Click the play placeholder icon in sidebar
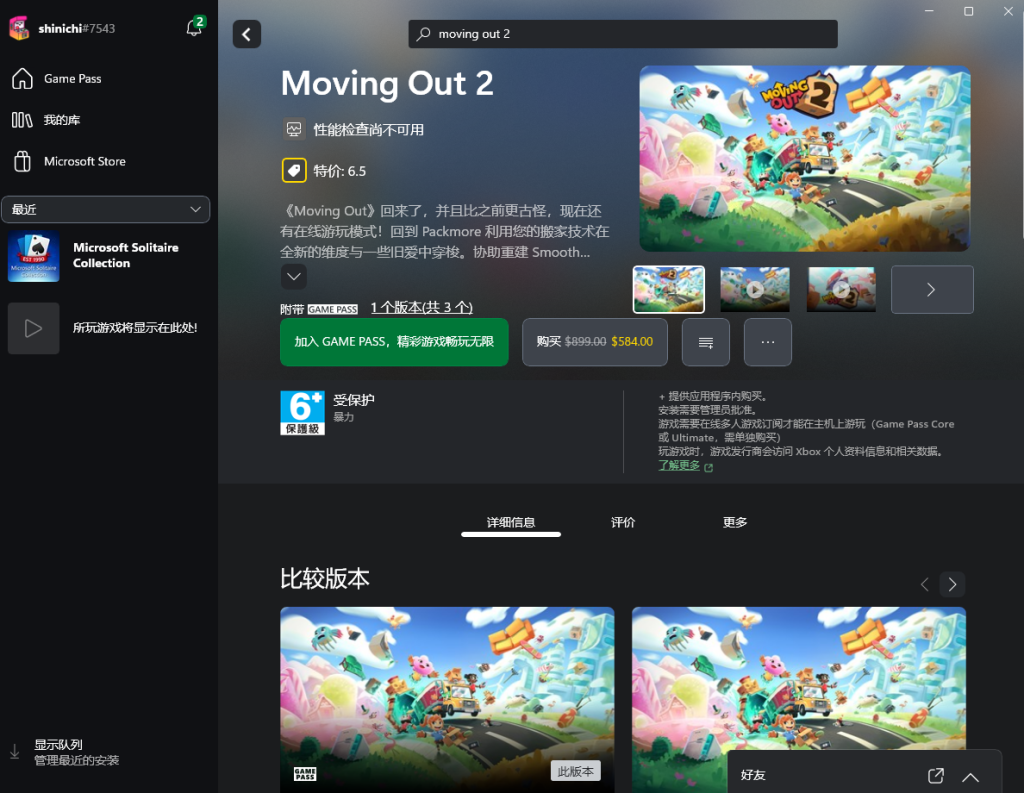 (x=33, y=328)
